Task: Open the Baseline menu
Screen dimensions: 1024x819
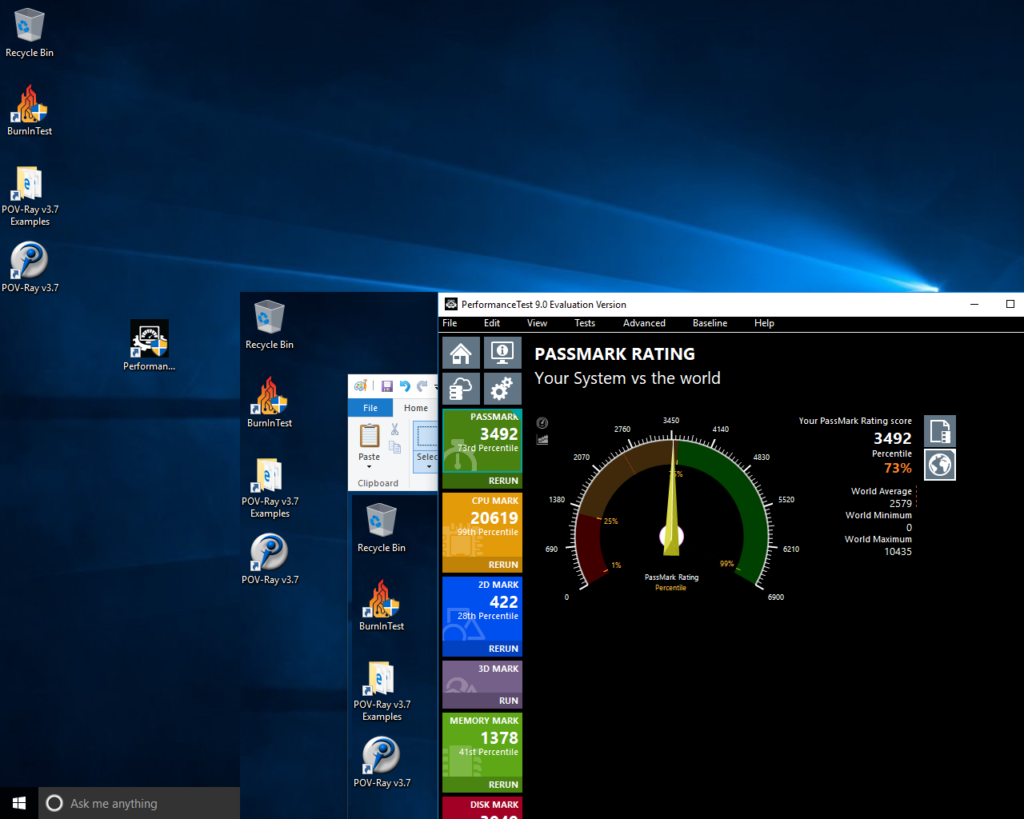Action: (x=710, y=323)
